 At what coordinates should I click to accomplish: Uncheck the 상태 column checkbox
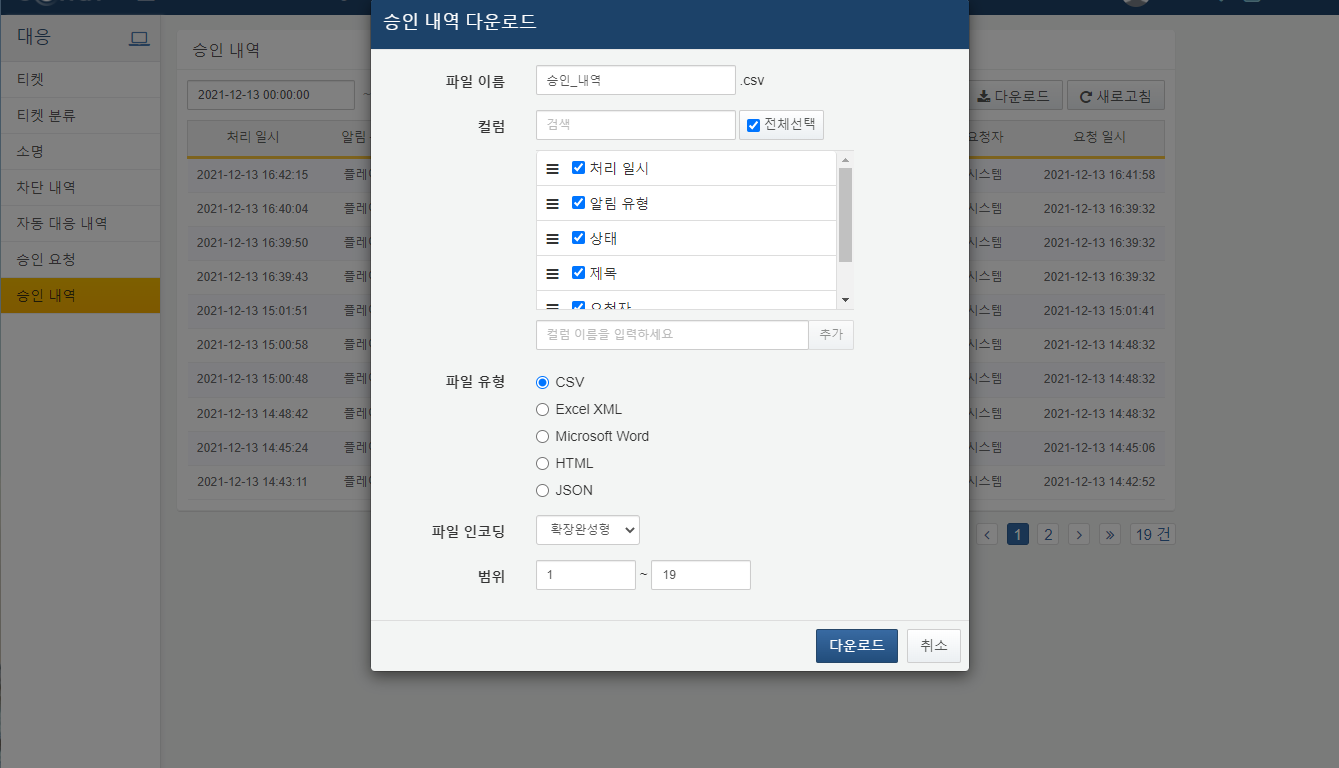(x=578, y=238)
